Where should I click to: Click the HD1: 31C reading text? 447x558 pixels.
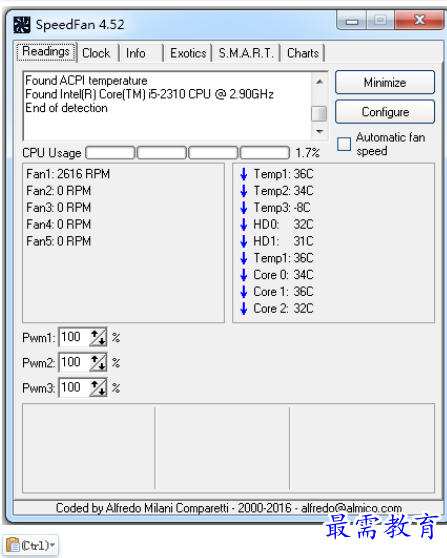click(x=283, y=241)
